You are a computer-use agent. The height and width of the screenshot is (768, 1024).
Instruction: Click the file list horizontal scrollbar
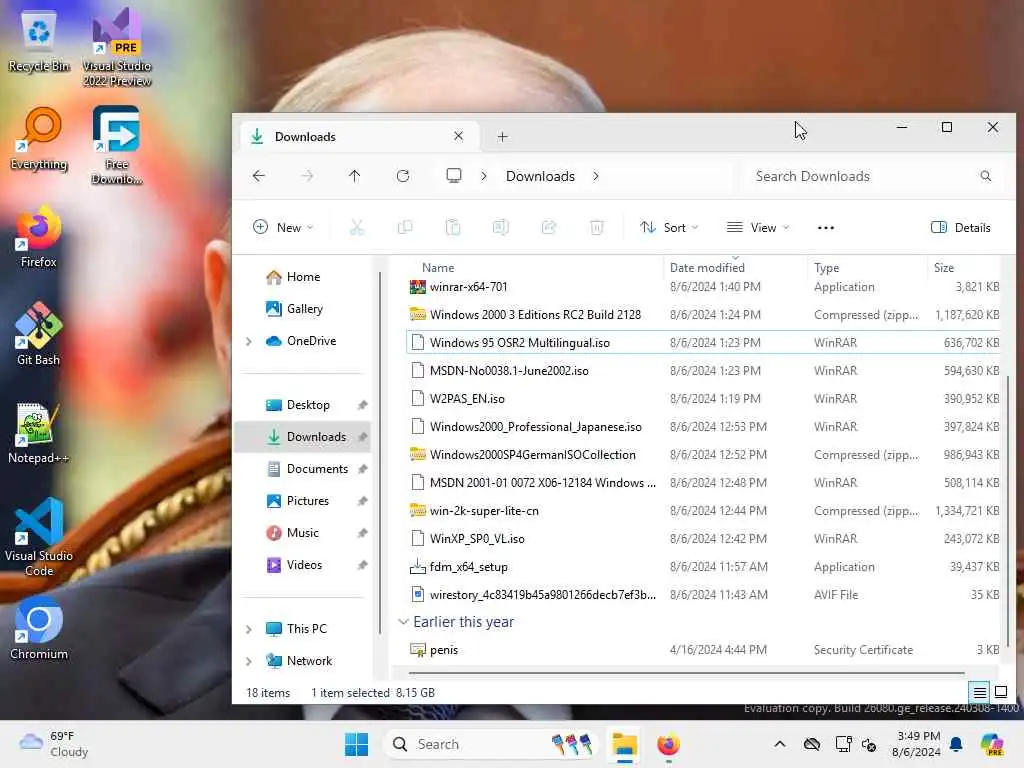coord(686,672)
